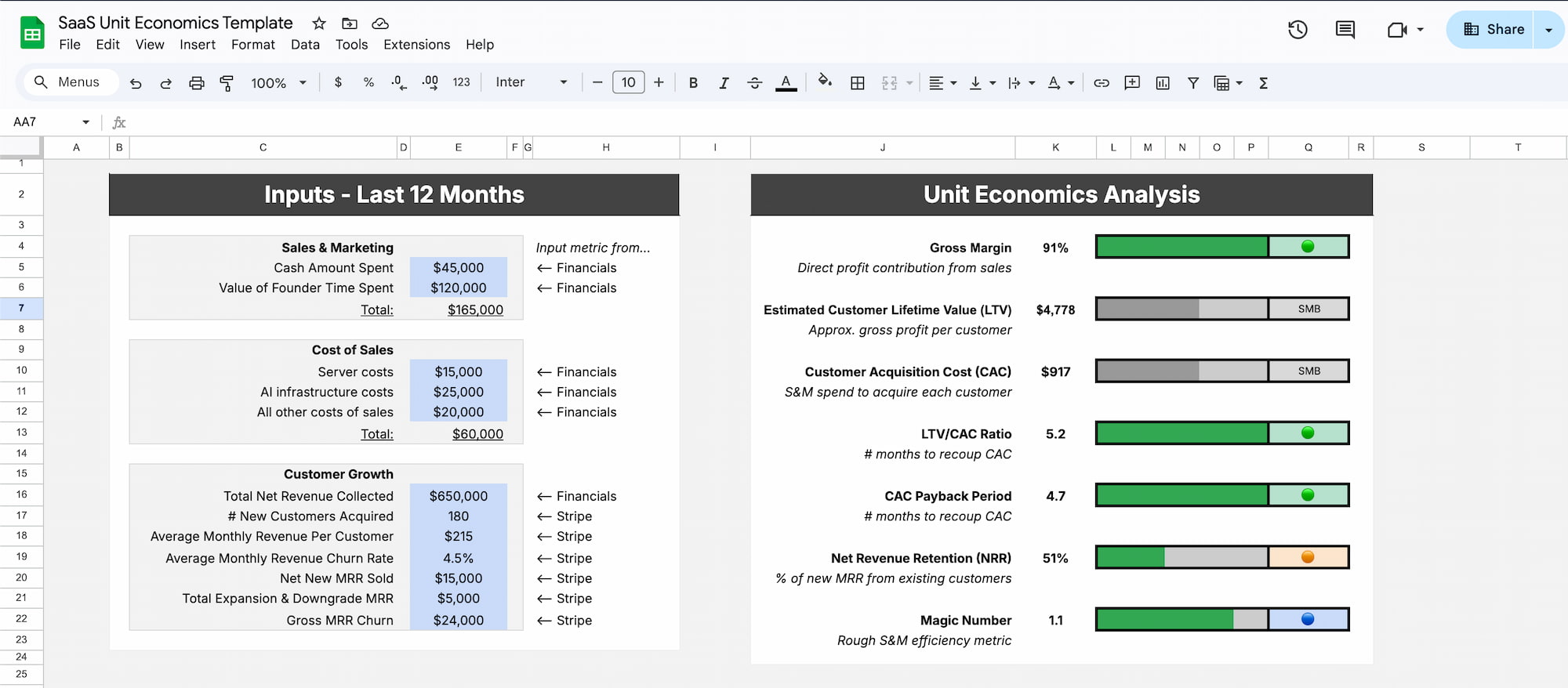This screenshot has height=688, width=1568.
Task: Click the formula bar input
Action: click(847, 122)
